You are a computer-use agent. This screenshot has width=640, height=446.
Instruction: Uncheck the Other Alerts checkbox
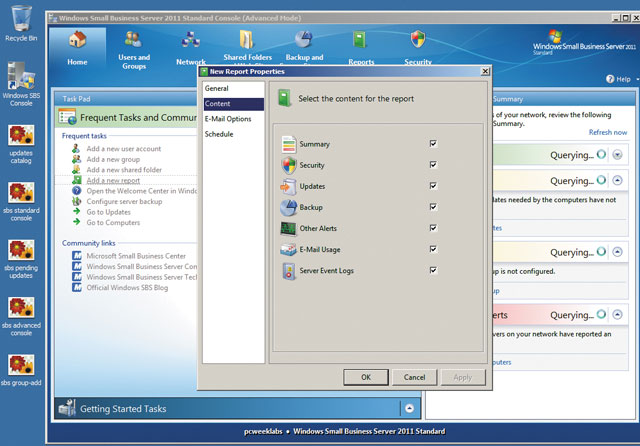(433, 228)
